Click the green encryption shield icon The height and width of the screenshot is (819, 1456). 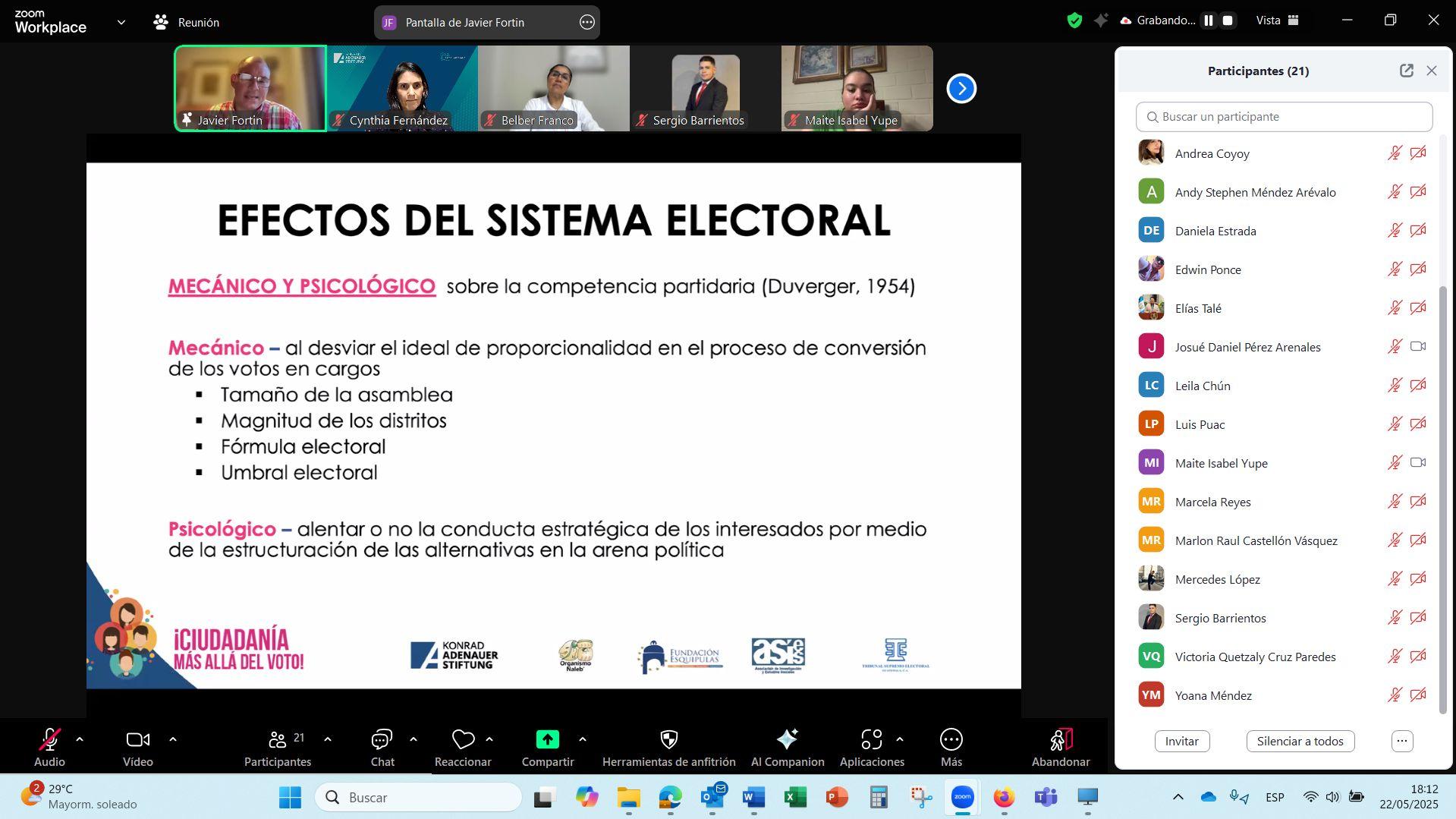tap(1074, 21)
